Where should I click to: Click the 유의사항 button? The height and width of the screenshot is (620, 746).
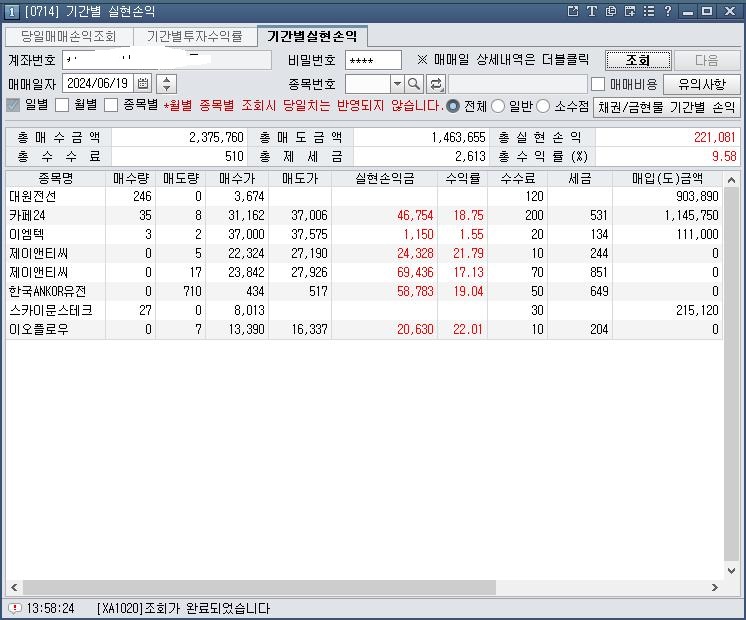click(x=708, y=84)
